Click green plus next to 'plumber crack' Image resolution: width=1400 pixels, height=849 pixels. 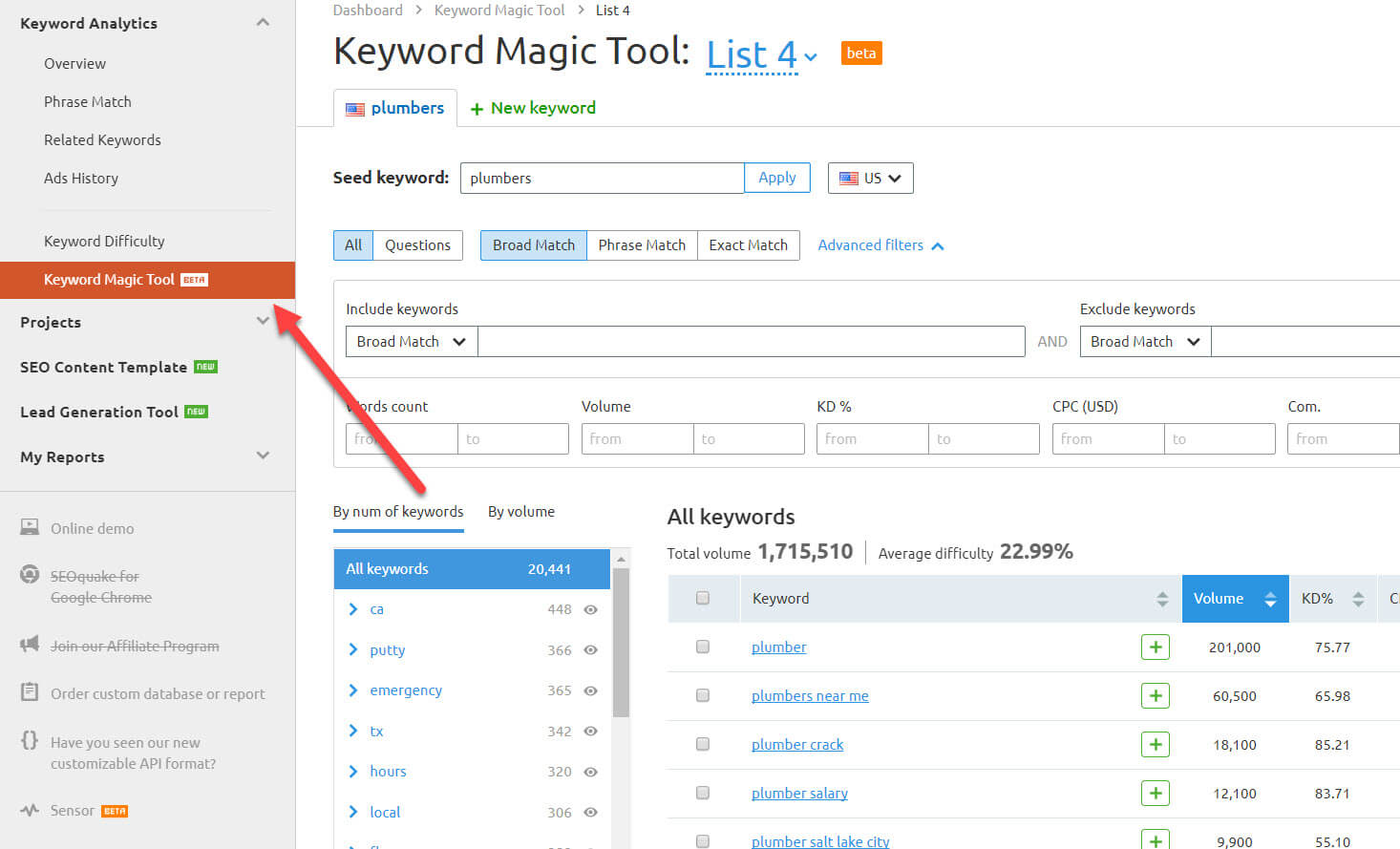(1156, 744)
